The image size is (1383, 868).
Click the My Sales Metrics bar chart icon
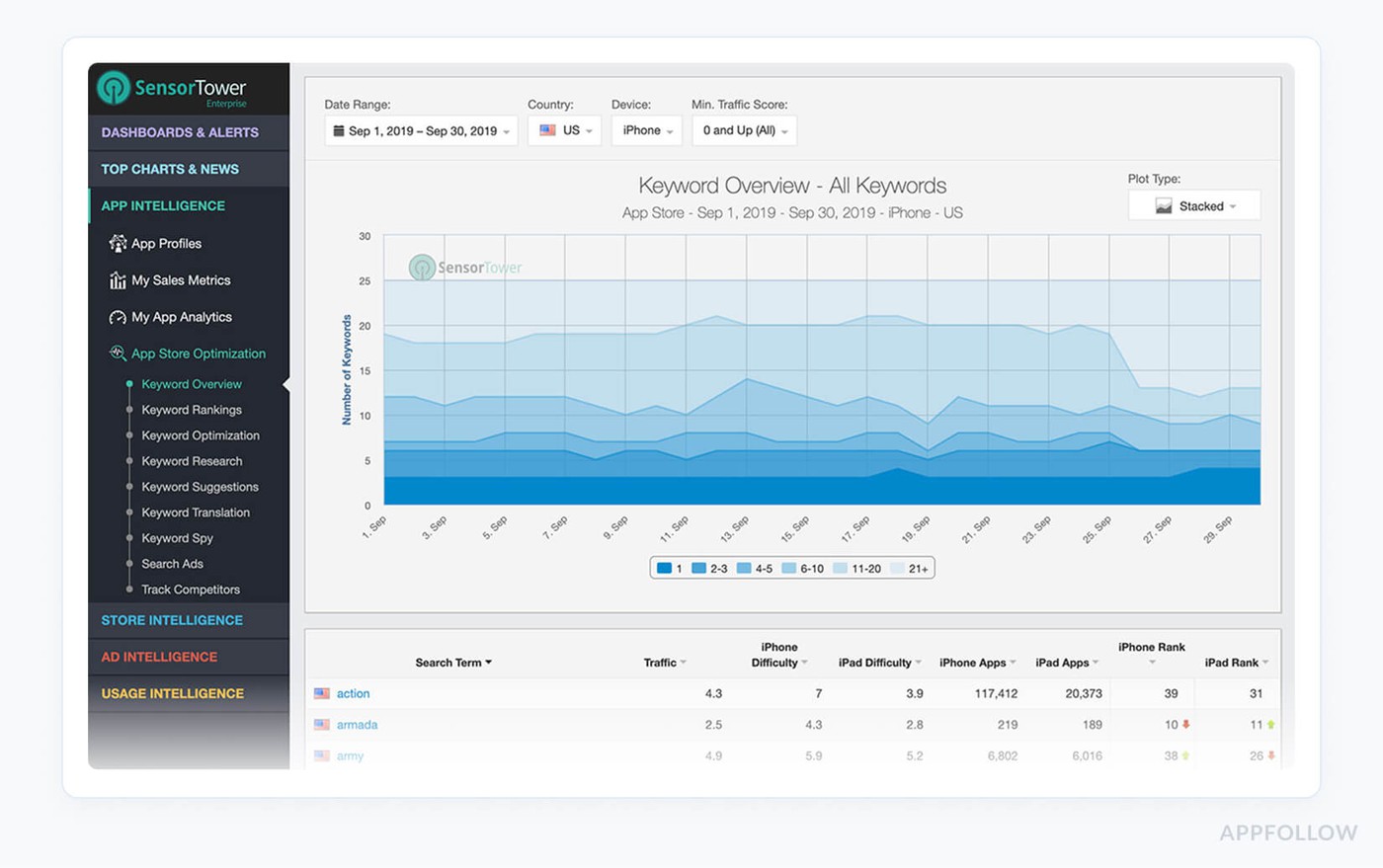(118, 280)
